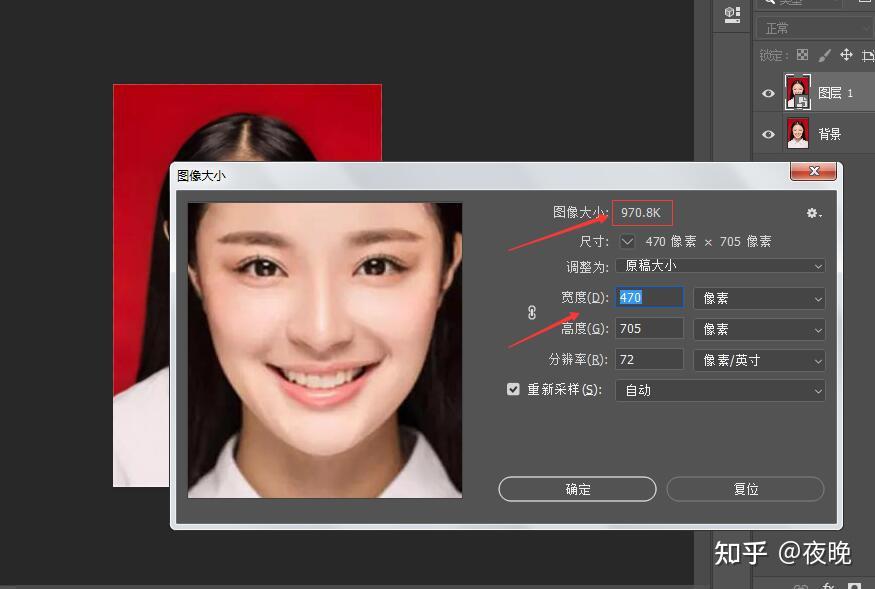Open the 重新采样 method 自动 dropdown
The height and width of the screenshot is (589, 875).
pyautogui.click(x=720, y=390)
